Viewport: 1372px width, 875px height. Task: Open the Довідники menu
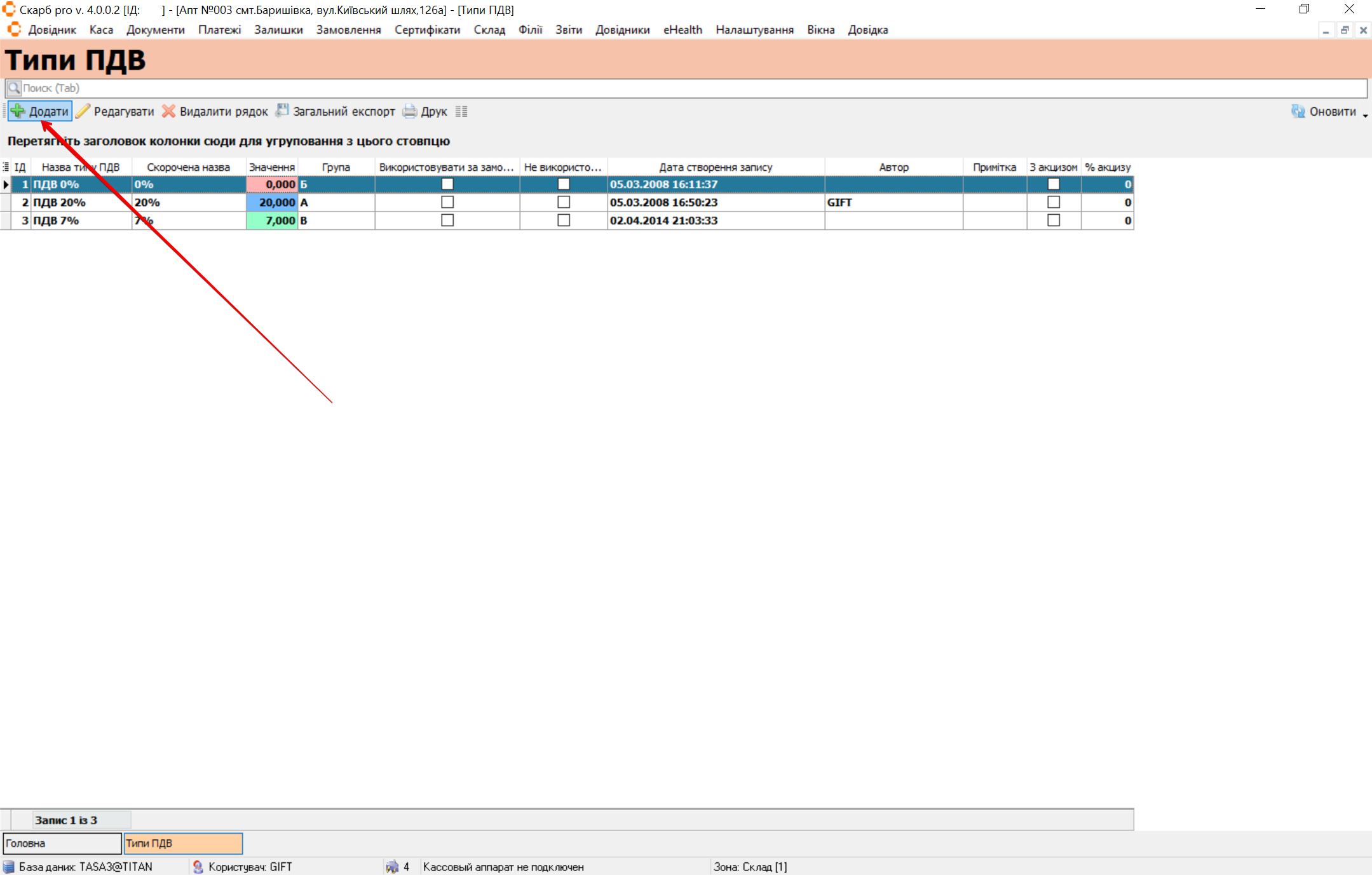(x=622, y=30)
